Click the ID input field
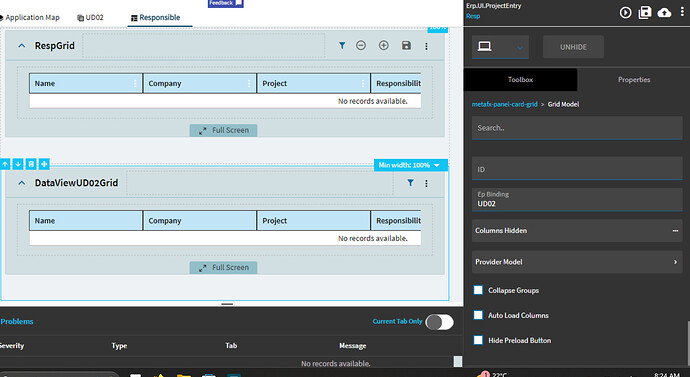The image size is (690, 377). pos(577,168)
